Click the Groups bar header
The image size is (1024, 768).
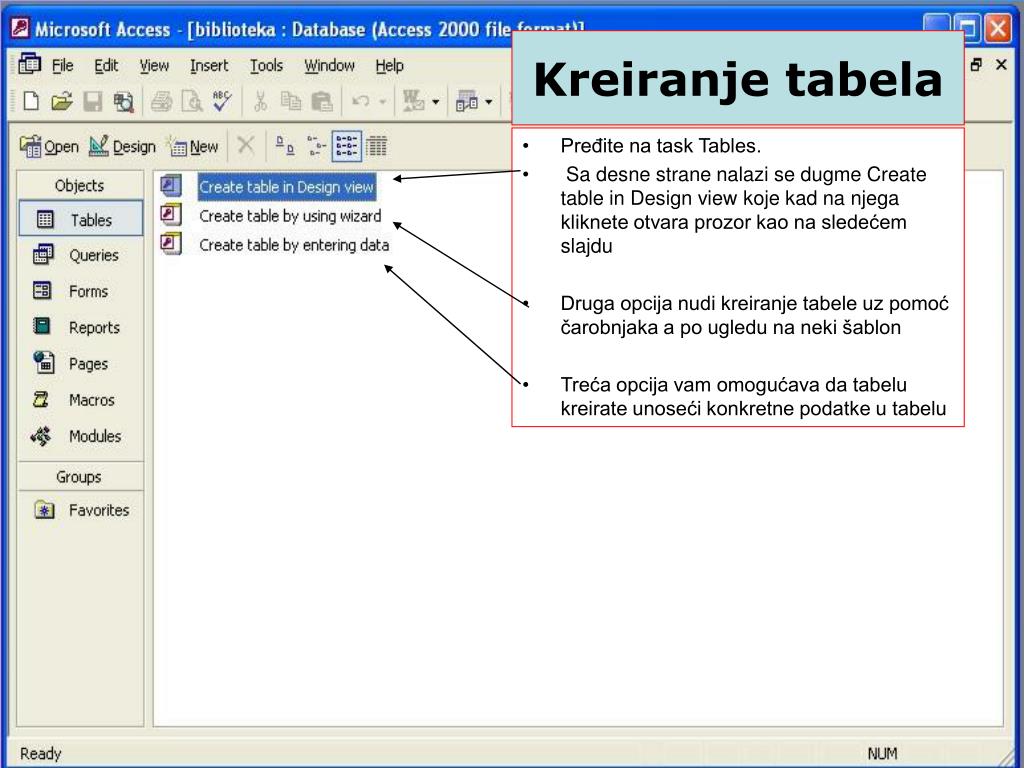(80, 477)
